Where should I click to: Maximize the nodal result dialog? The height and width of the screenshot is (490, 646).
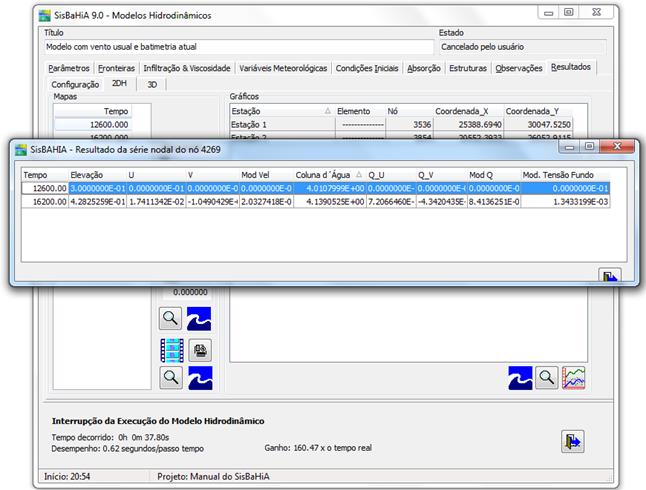(590, 146)
